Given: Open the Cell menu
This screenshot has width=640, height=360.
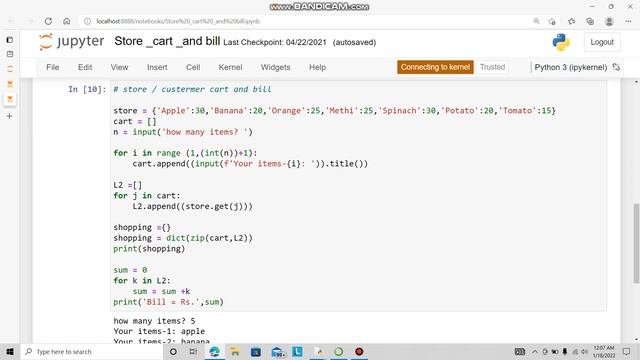Looking at the screenshot, I should click(x=193, y=67).
